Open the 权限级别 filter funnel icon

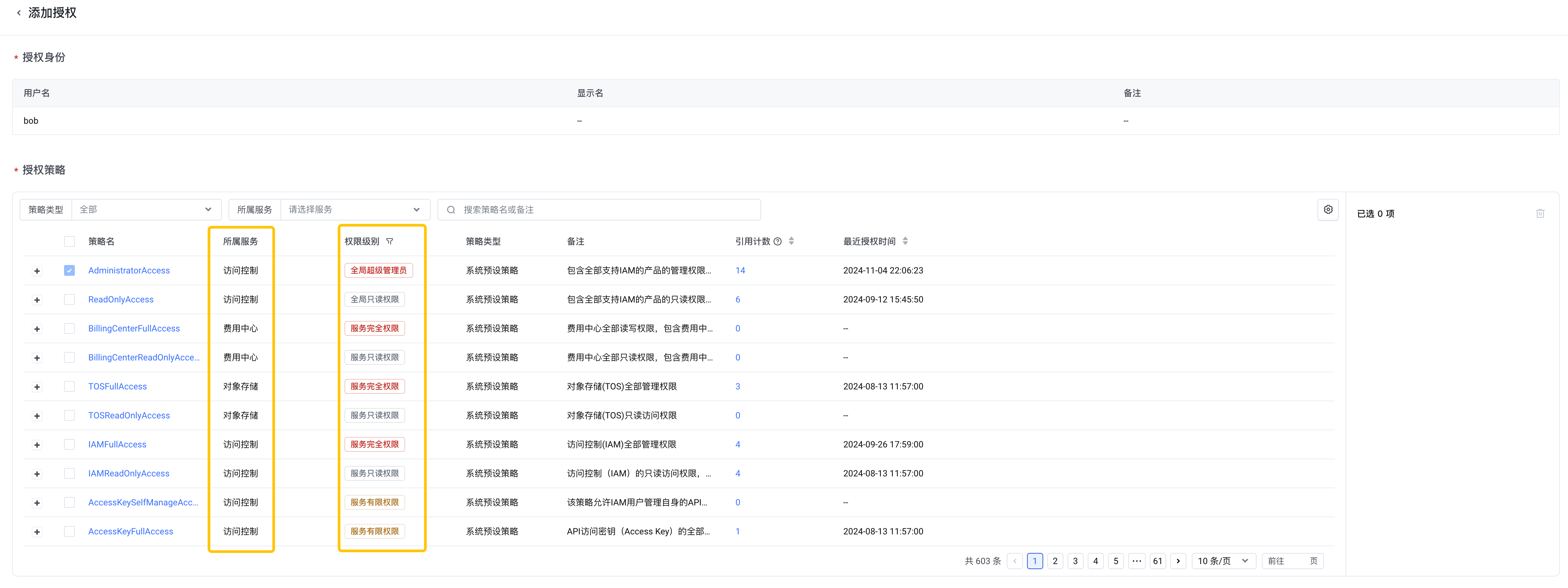click(390, 242)
